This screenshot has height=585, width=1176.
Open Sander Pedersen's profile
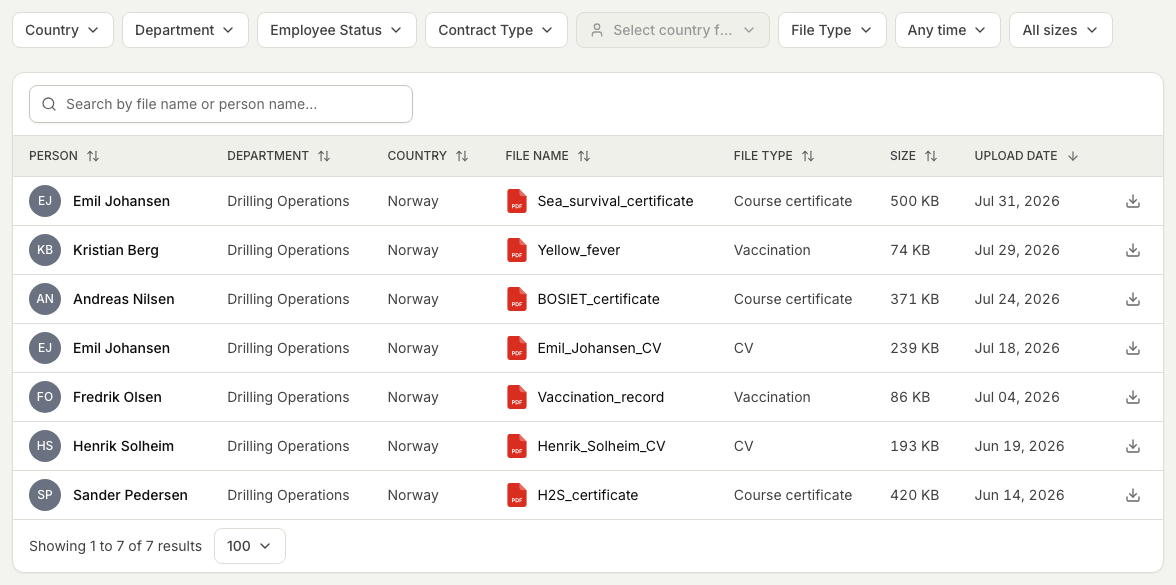pos(130,495)
